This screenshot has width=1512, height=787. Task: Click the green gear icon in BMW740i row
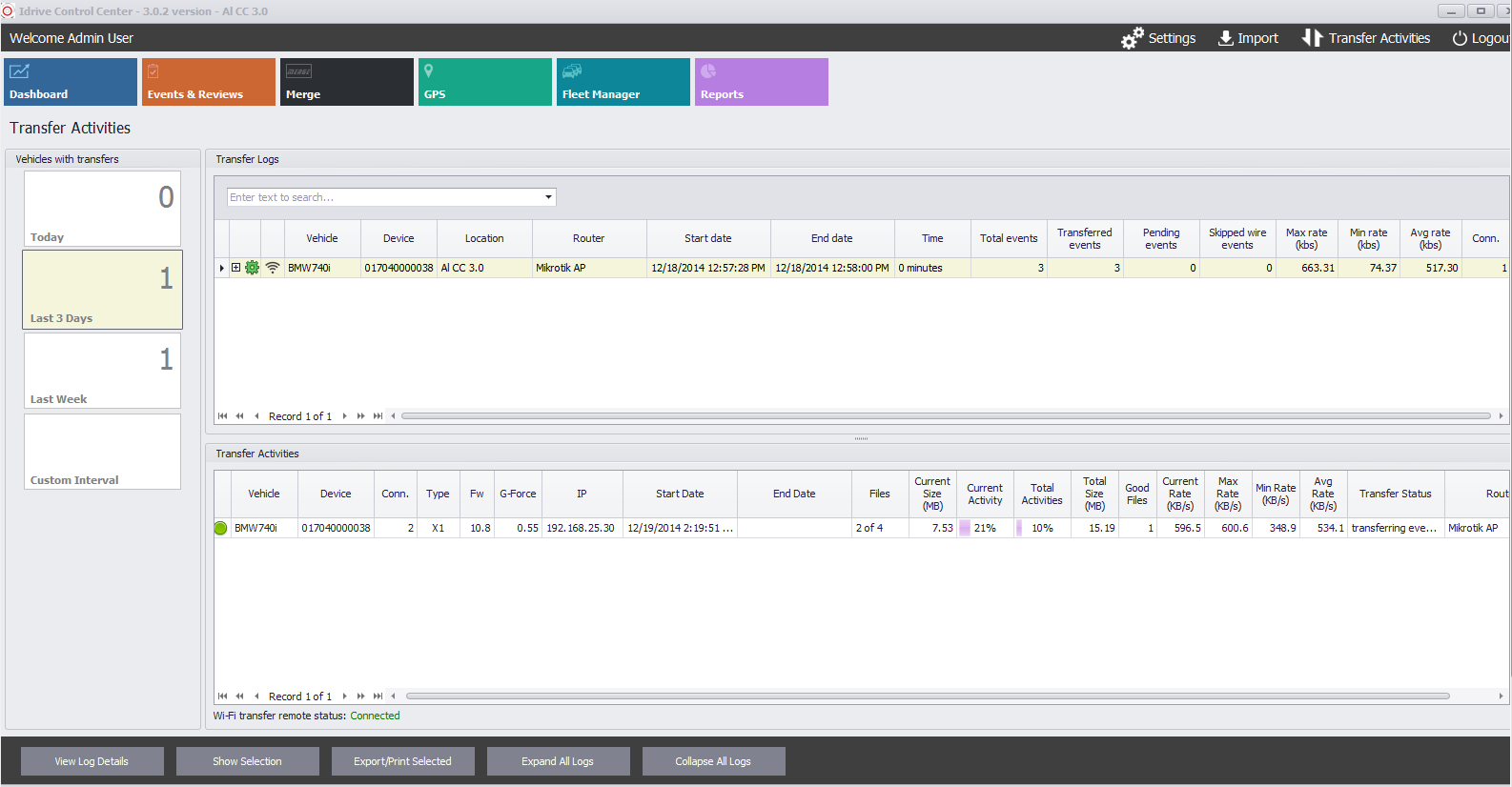click(x=253, y=268)
